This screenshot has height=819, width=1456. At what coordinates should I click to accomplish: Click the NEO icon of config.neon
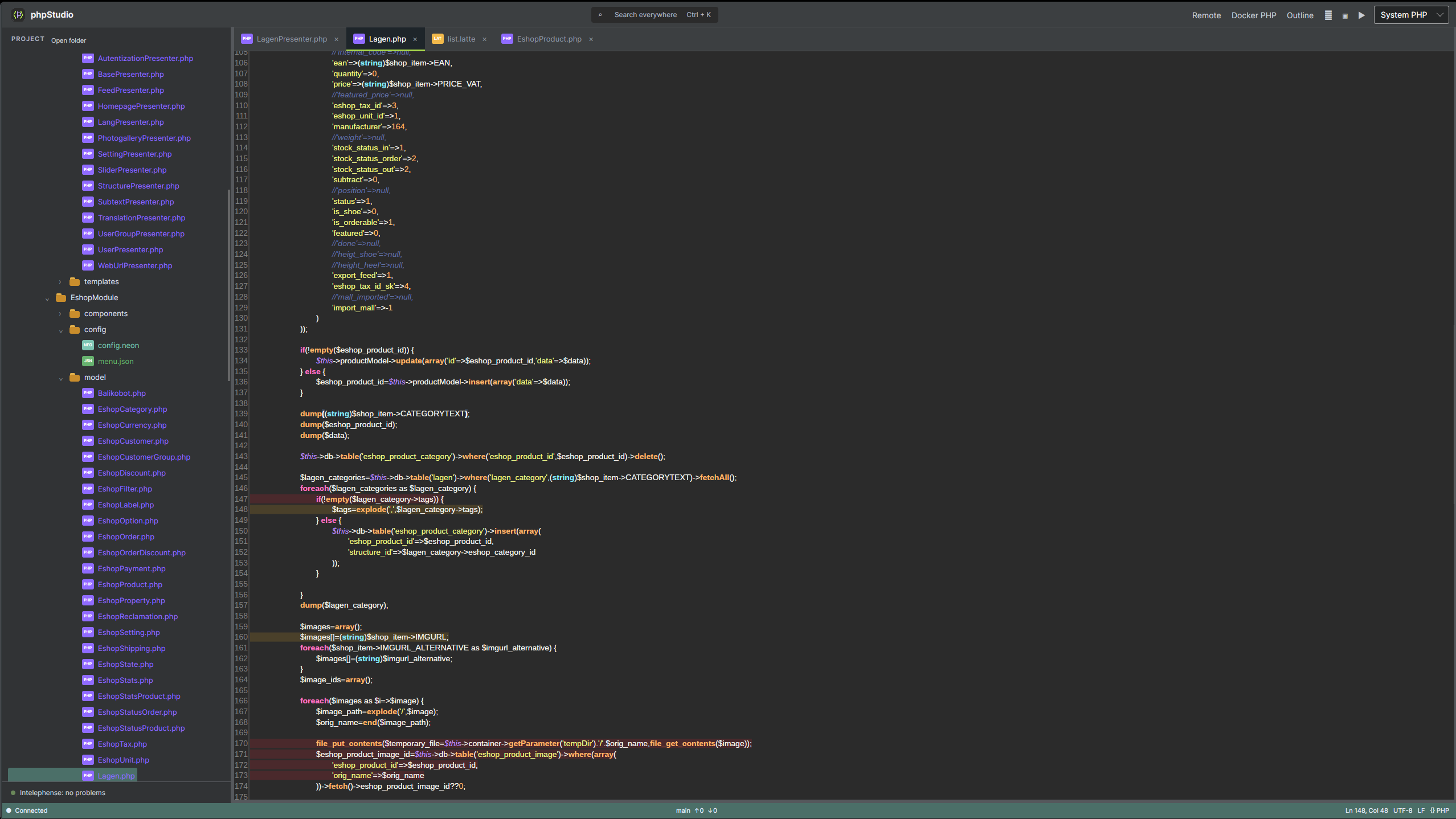[88, 345]
